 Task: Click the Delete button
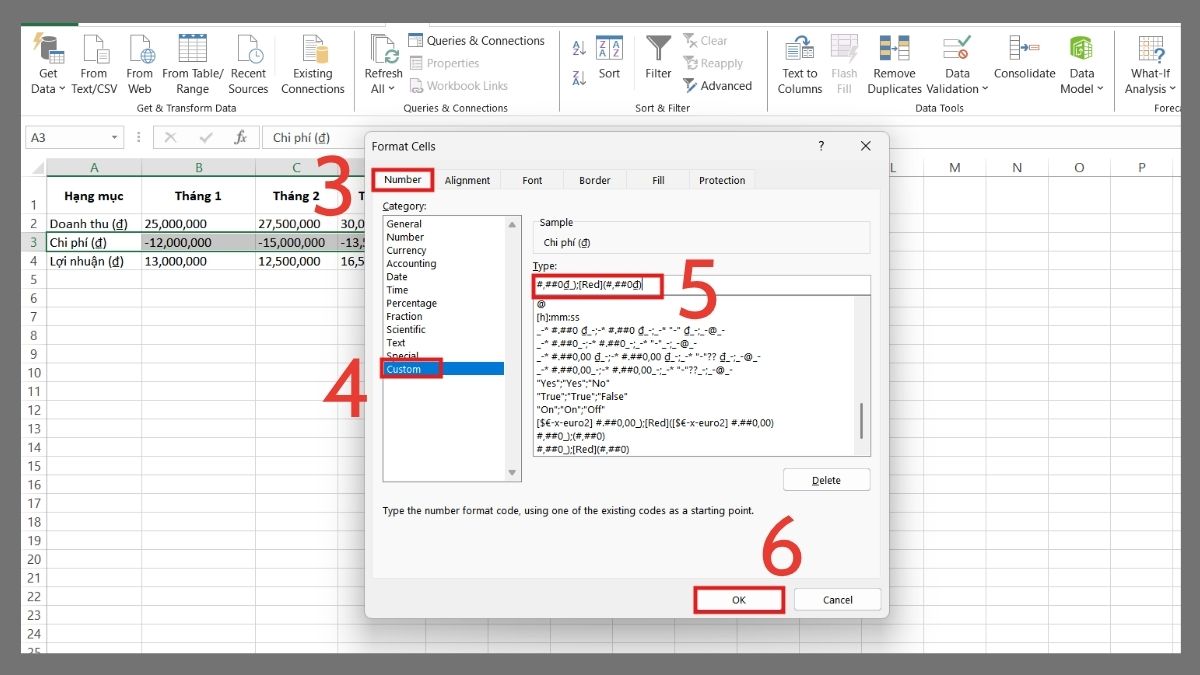tap(826, 480)
